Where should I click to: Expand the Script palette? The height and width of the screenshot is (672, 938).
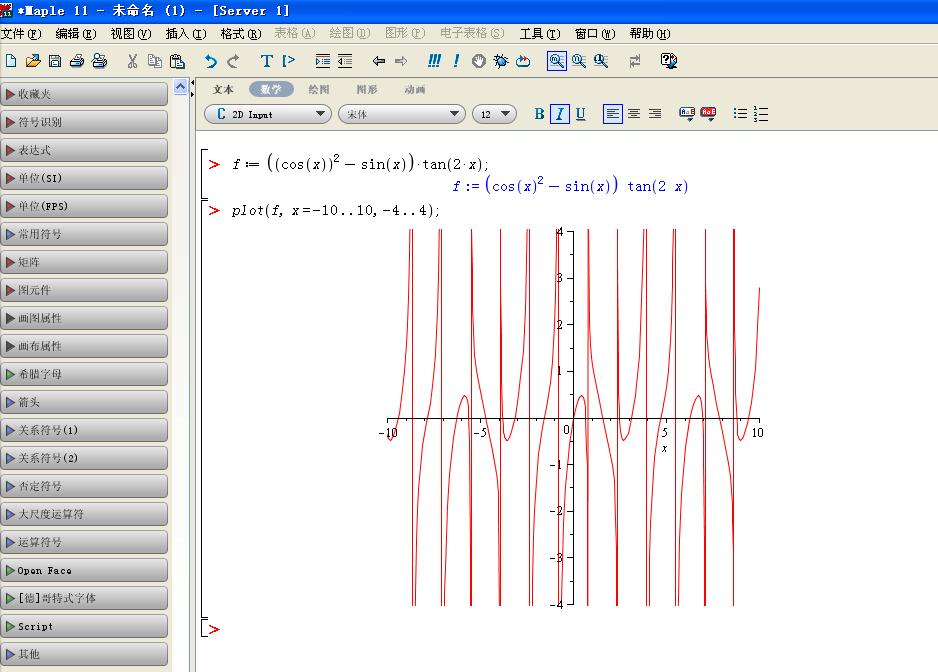point(84,626)
